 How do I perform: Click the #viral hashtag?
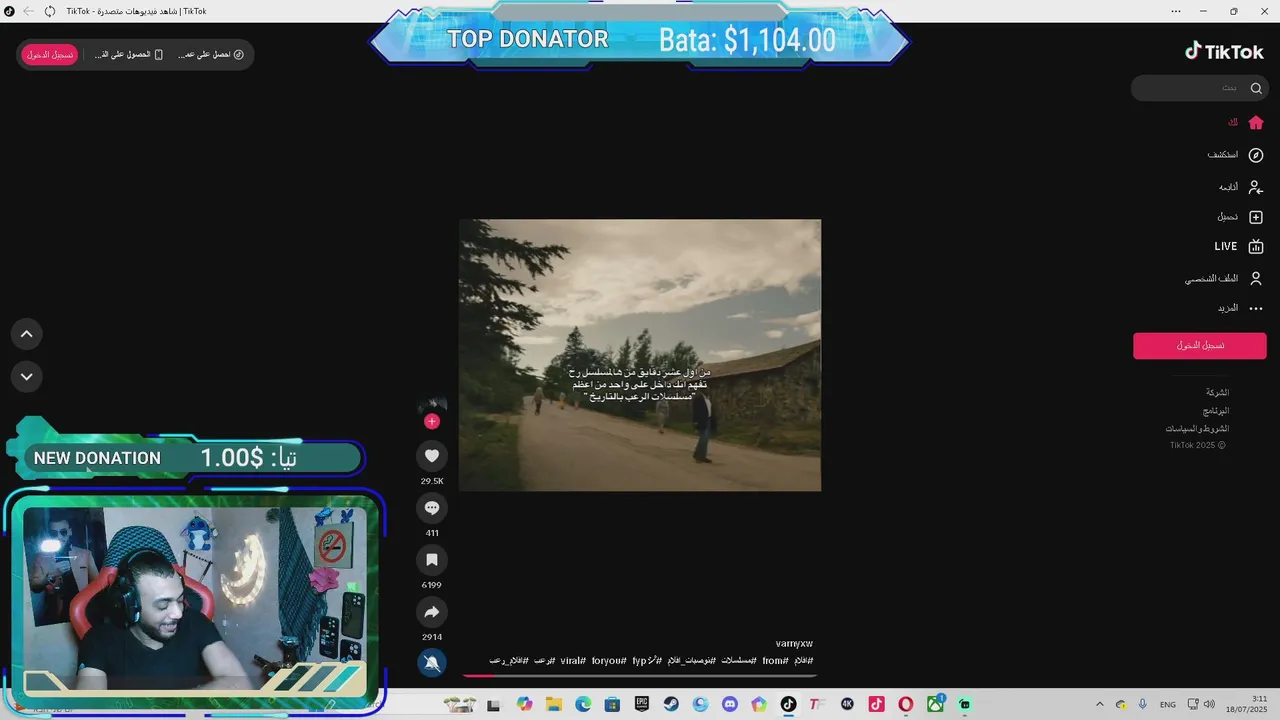(x=573, y=661)
